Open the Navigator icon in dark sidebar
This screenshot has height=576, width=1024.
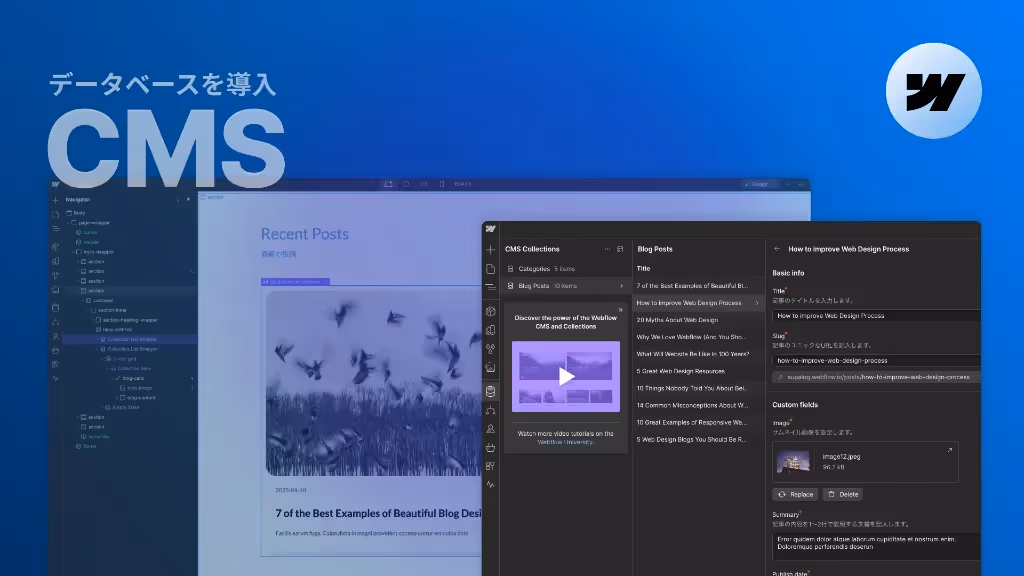[490, 287]
